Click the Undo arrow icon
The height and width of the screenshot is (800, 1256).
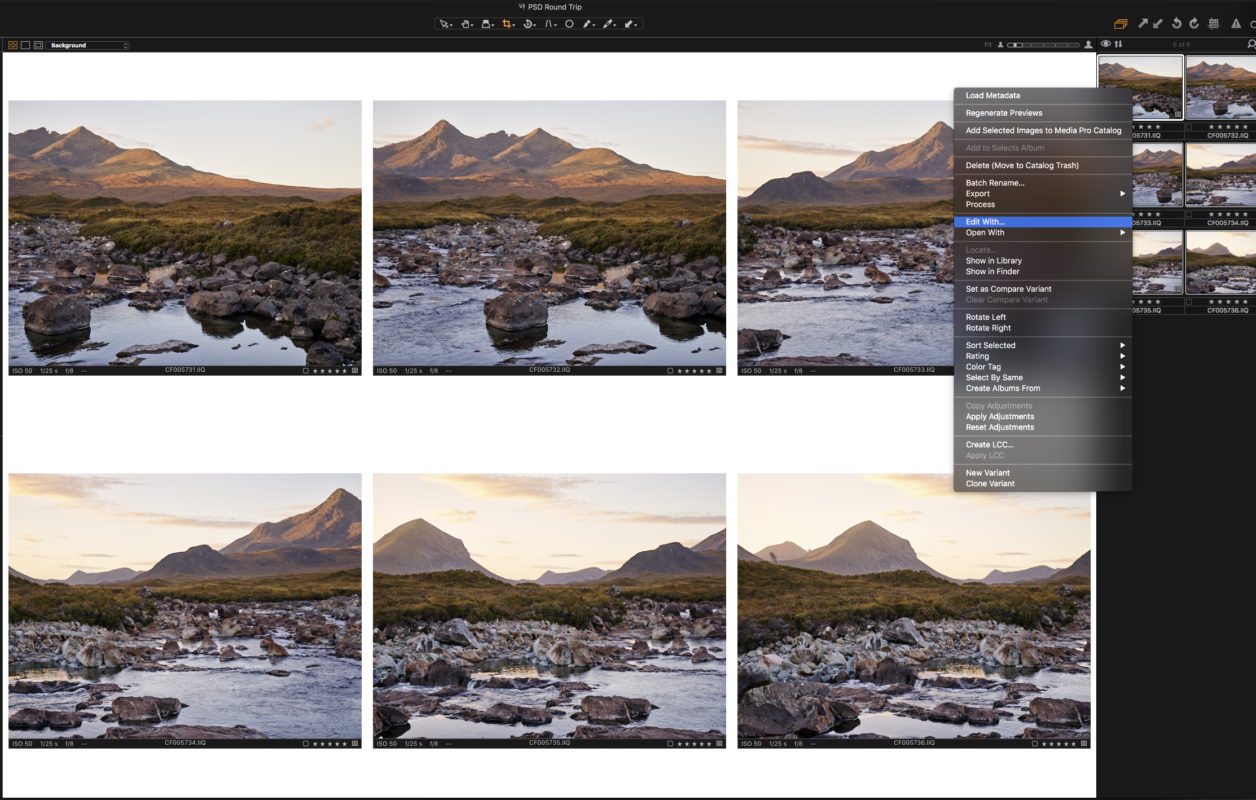[1177, 23]
